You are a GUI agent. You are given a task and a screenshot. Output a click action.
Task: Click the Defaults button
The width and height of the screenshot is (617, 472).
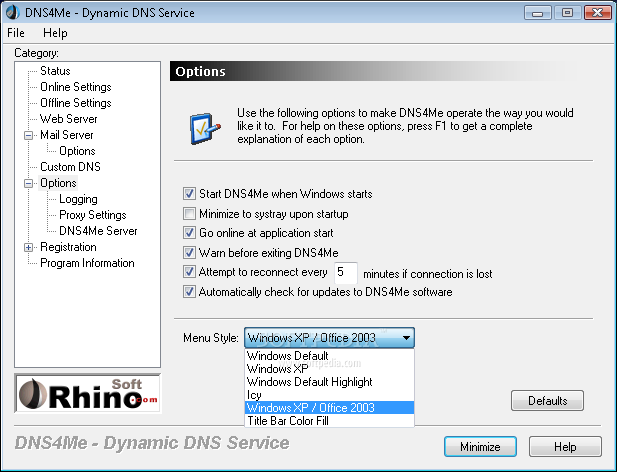[x=547, y=400]
